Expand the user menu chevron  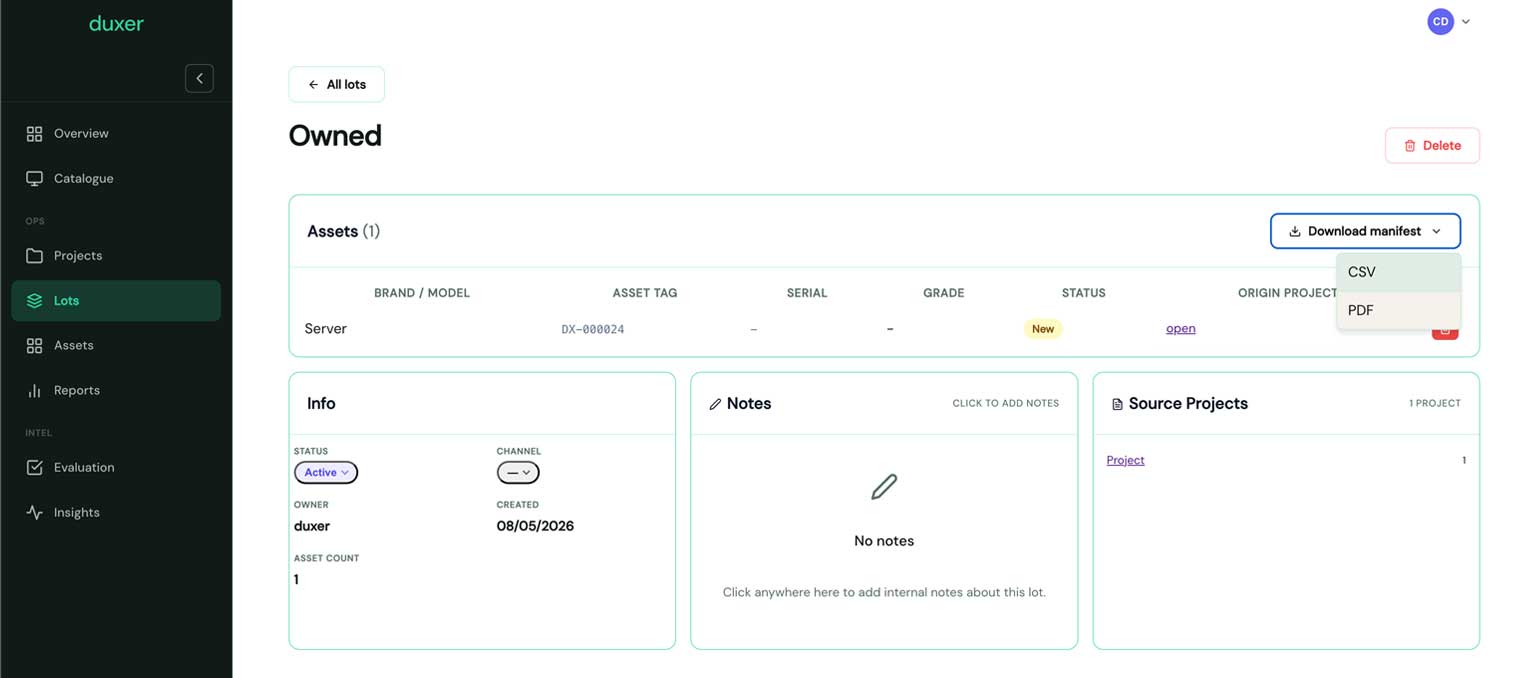1466,22
